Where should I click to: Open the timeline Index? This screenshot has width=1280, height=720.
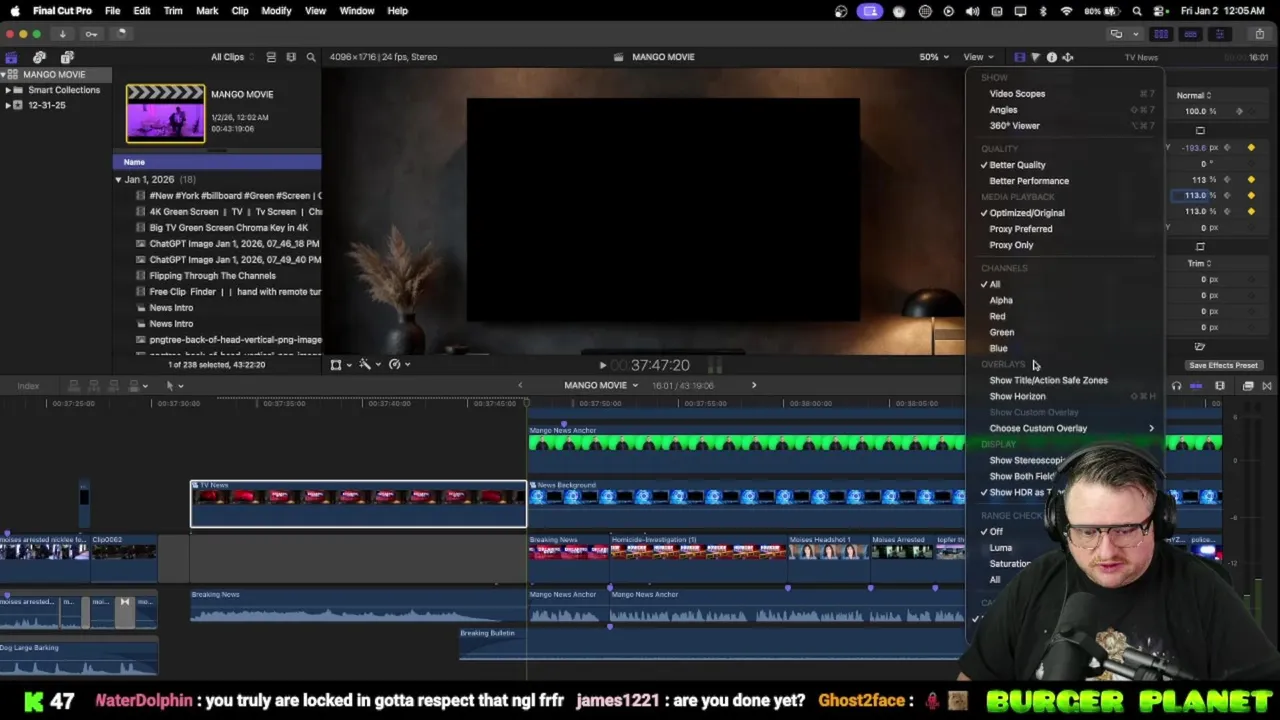[x=28, y=386]
